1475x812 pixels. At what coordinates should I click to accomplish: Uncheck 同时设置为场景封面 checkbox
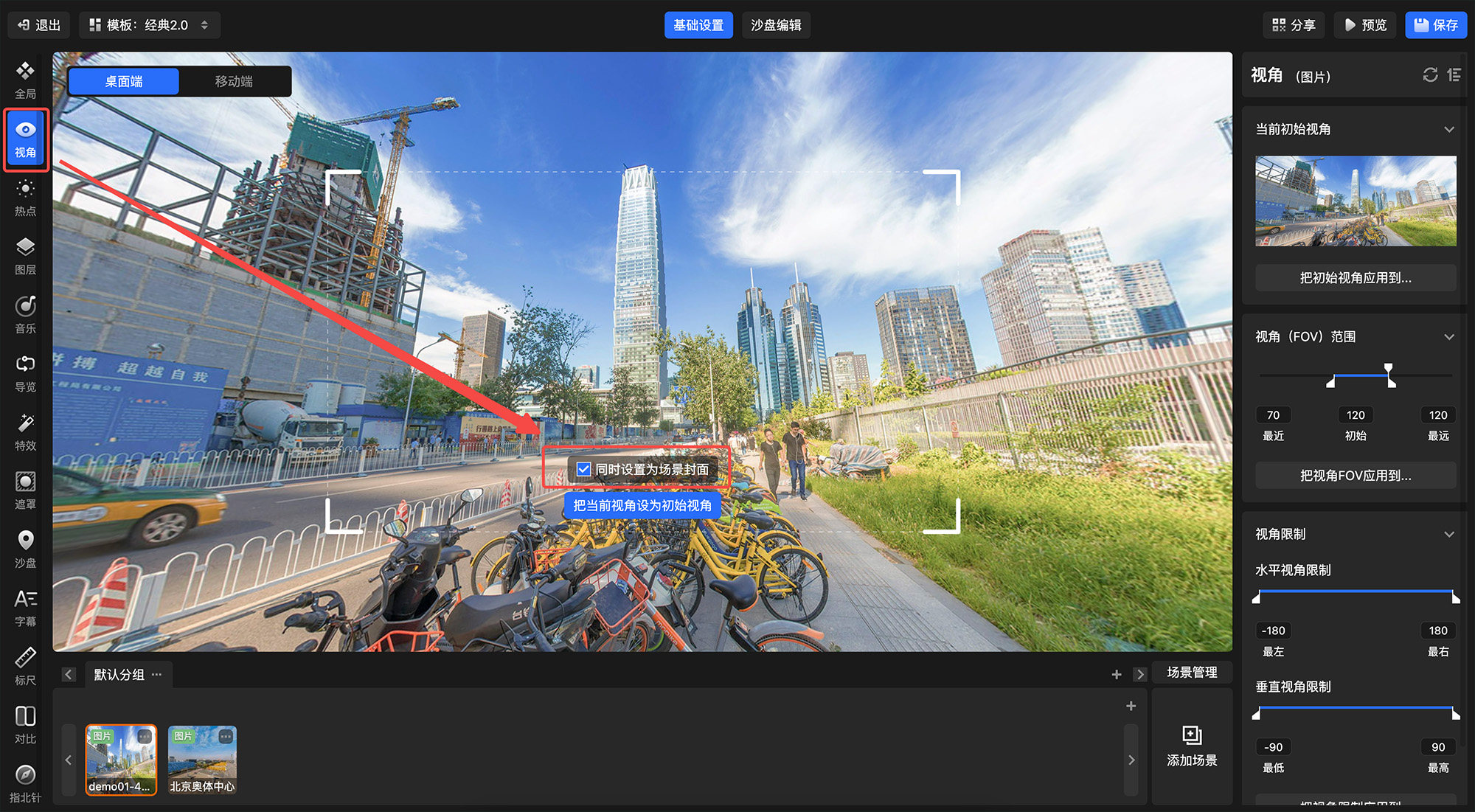pos(583,469)
